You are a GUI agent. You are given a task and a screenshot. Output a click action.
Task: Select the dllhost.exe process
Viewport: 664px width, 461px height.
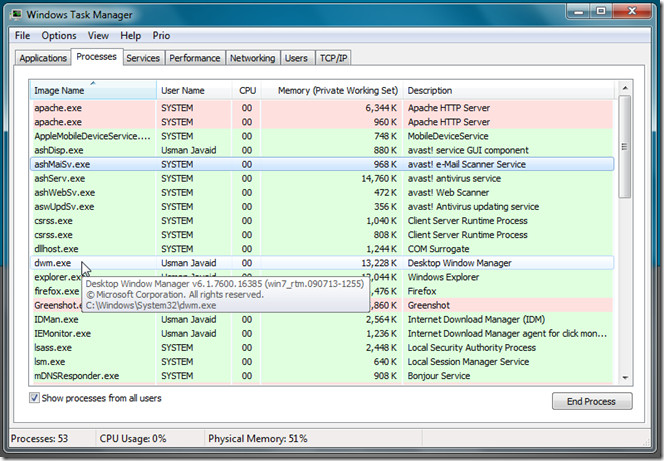coord(322,249)
